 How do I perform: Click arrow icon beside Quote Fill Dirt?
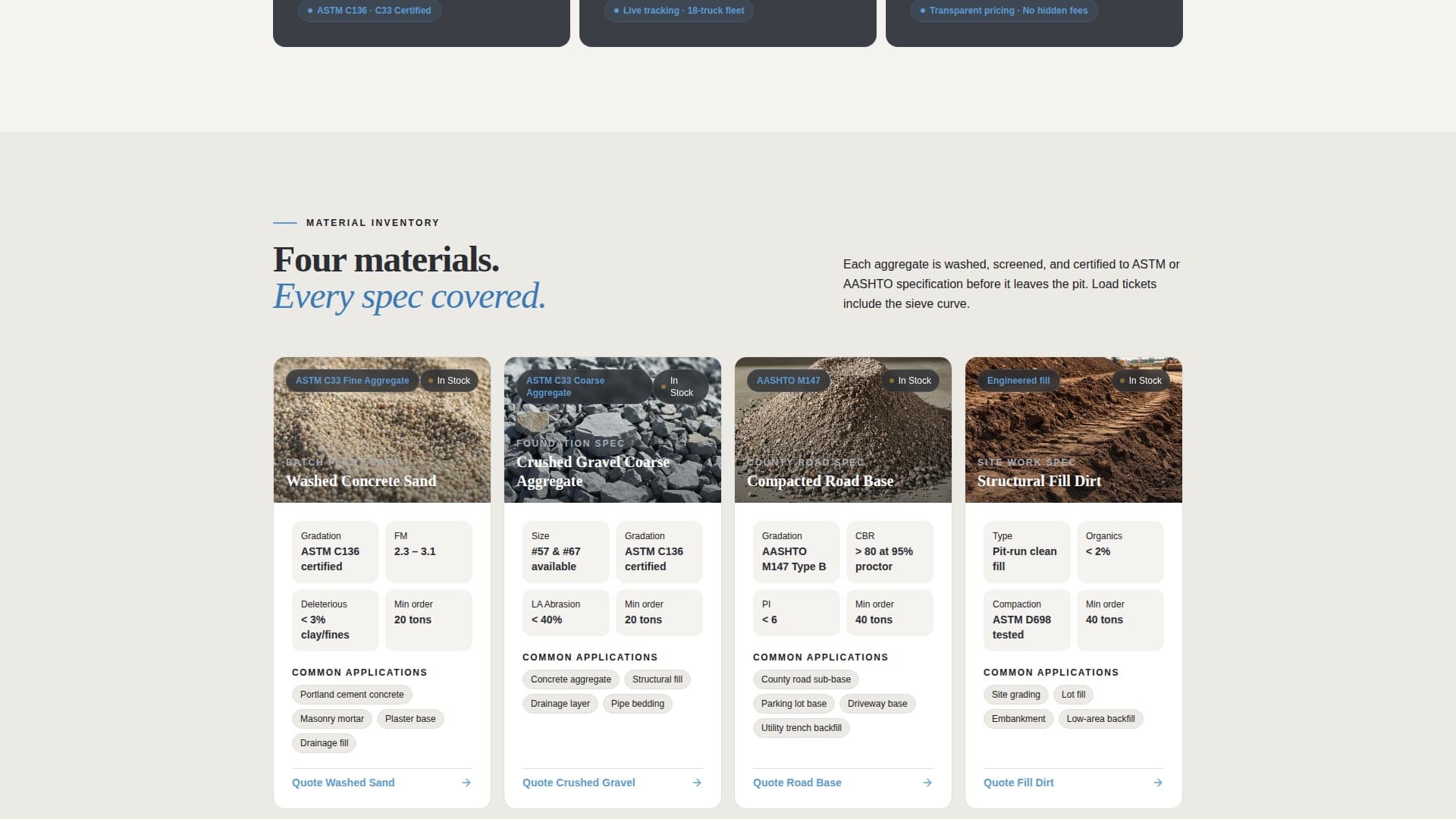[1158, 783]
